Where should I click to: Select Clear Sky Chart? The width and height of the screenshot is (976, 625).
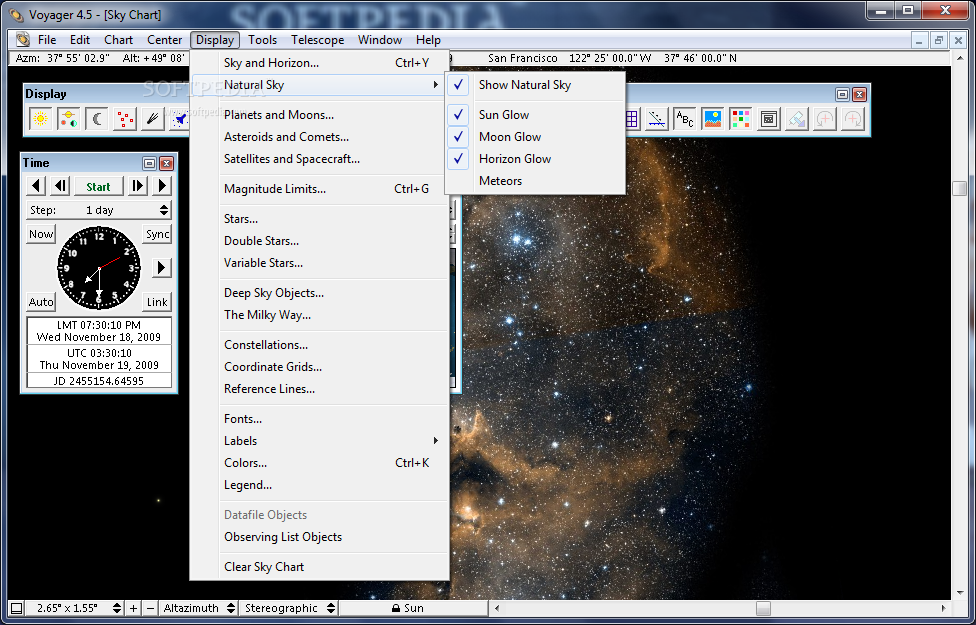point(319,566)
